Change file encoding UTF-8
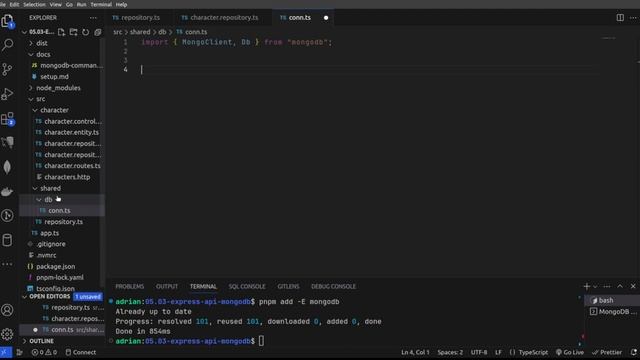This screenshot has width=640, height=360. click(x=479, y=352)
